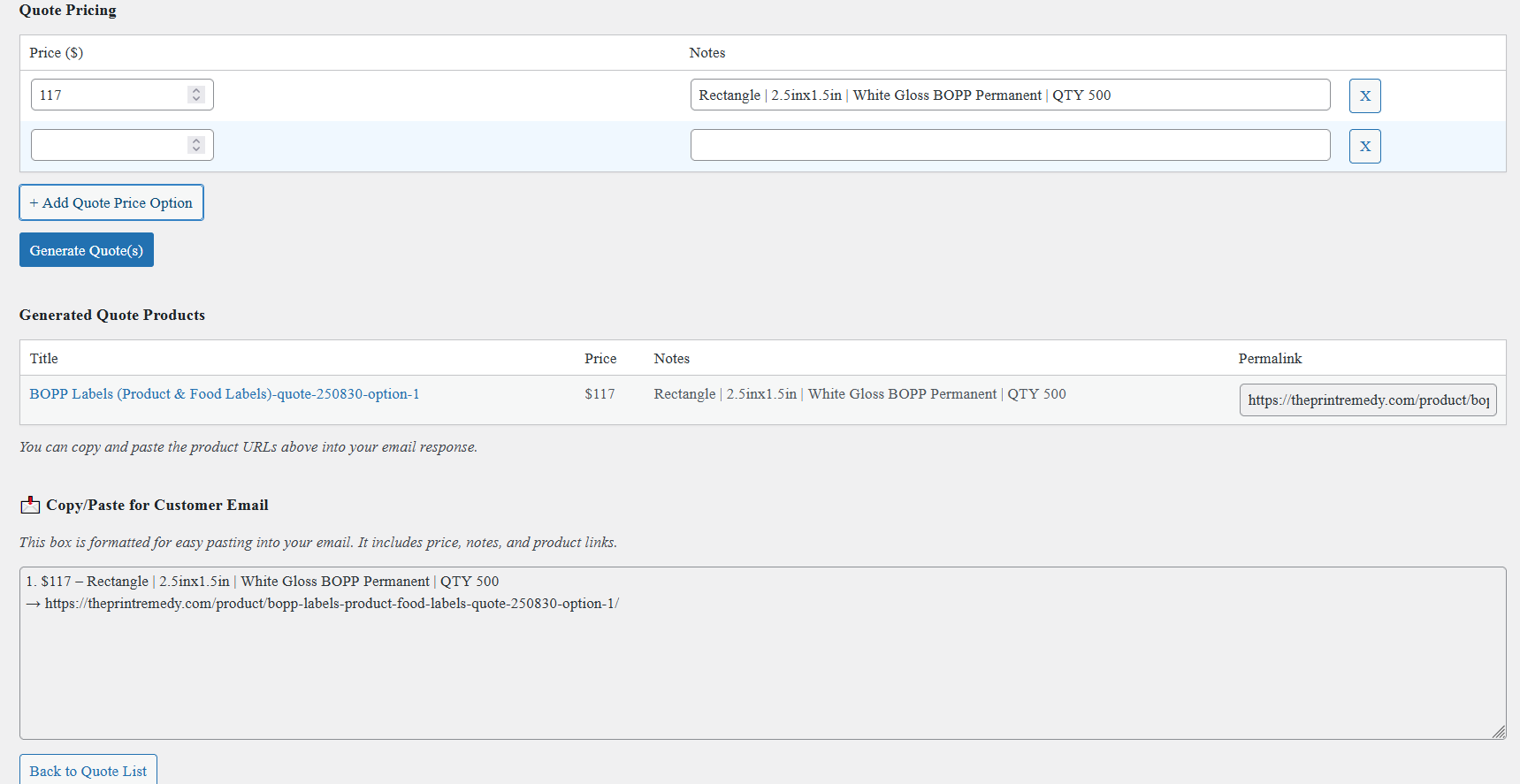Screen dimensions: 1520x784
Task: Add a new Quote Price Option
Action: click(x=111, y=202)
